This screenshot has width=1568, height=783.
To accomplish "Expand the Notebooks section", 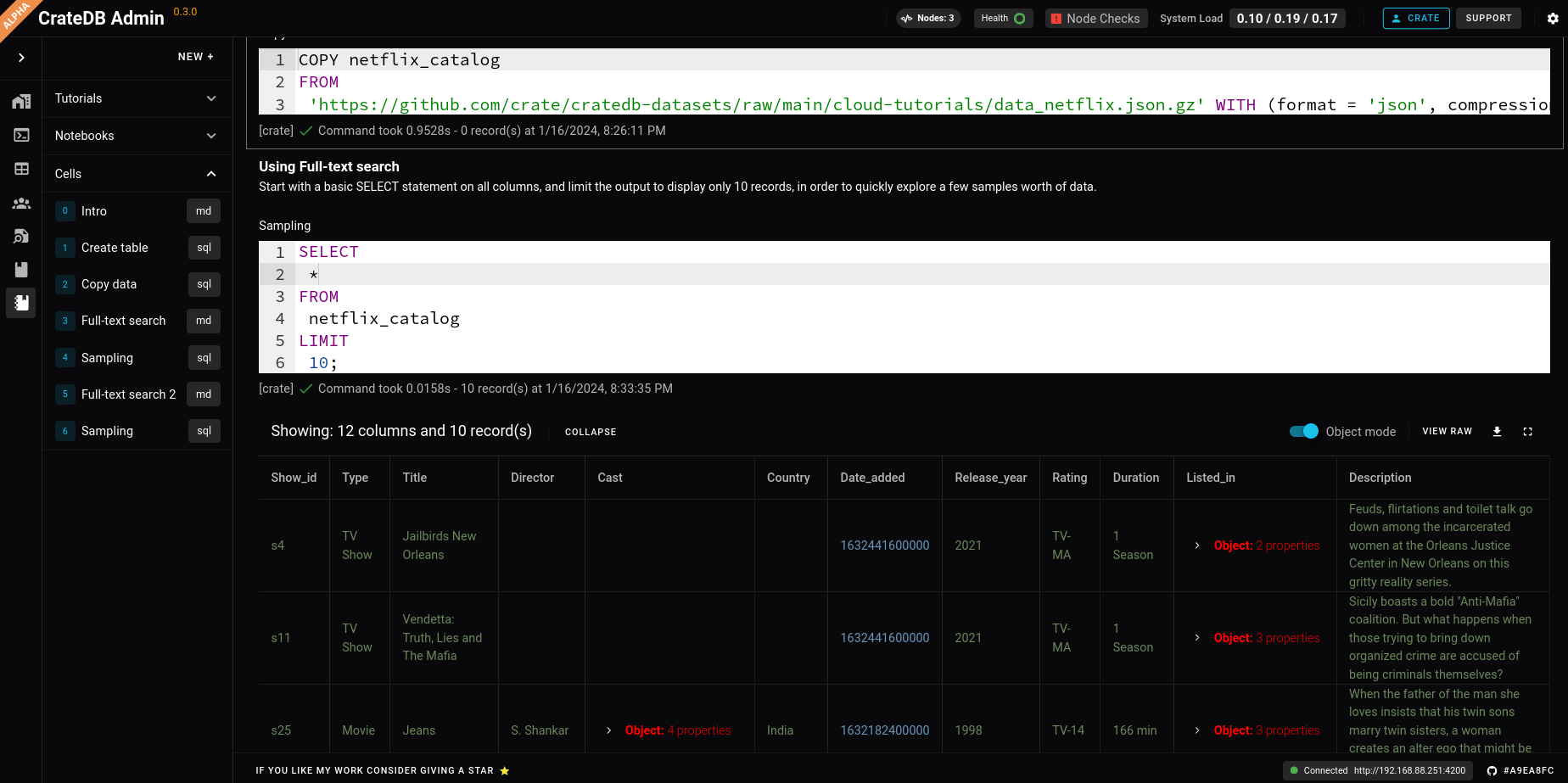I will [x=137, y=136].
